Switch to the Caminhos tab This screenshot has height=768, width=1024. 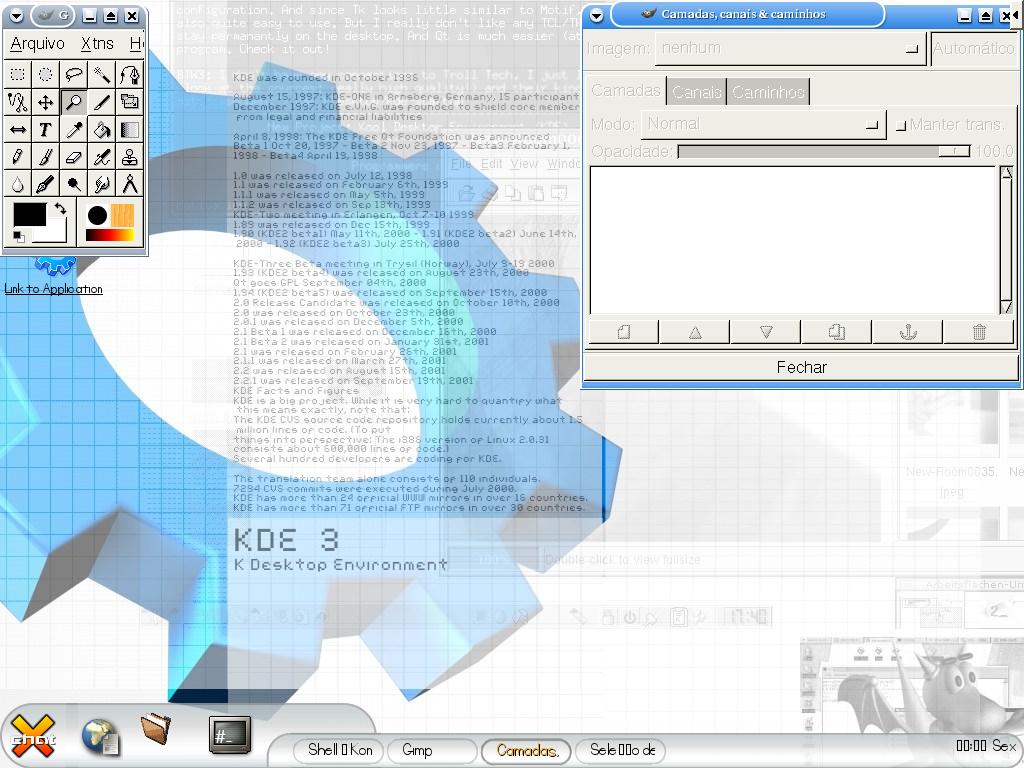coord(768,92)
